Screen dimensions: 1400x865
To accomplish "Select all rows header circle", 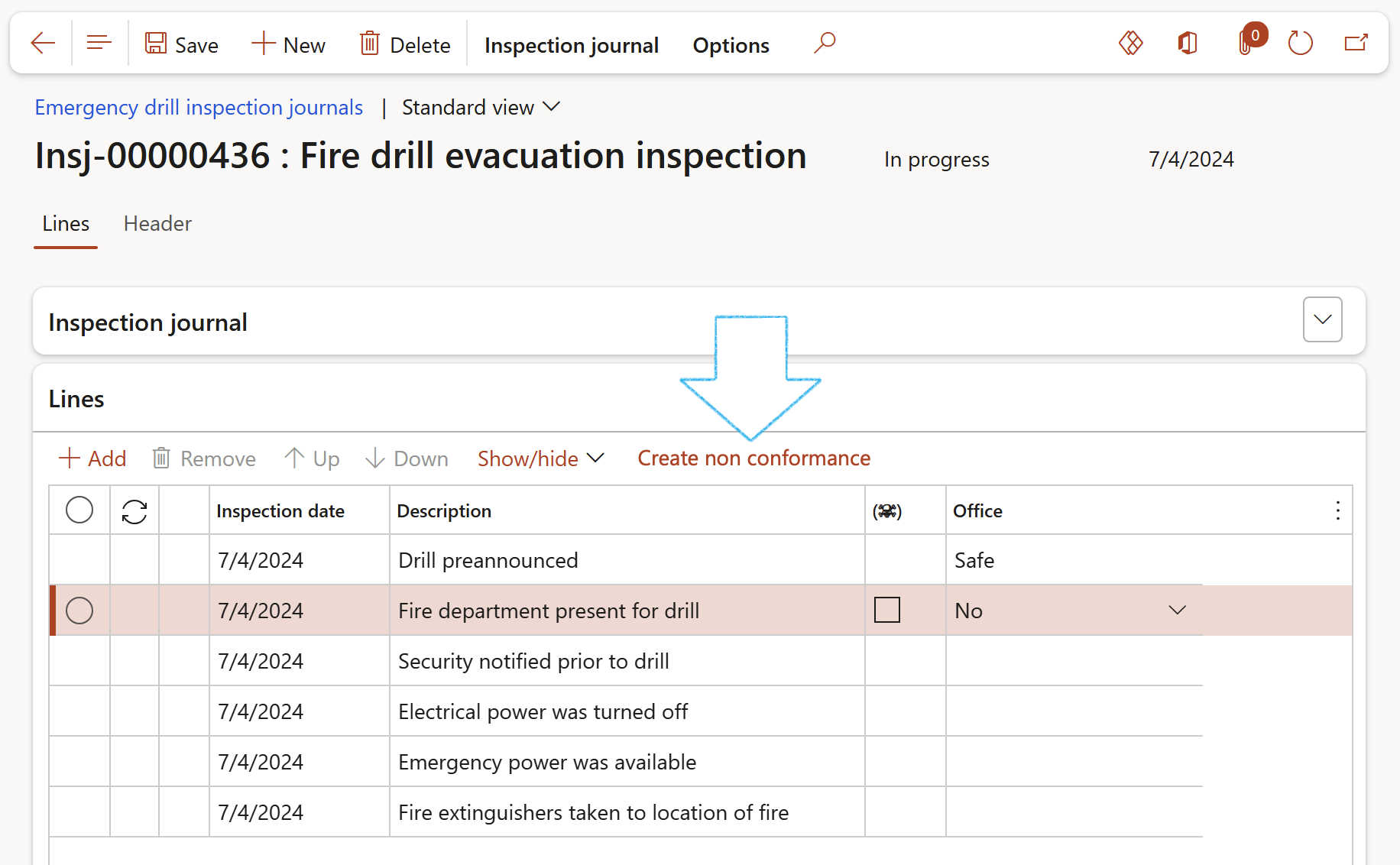I will (x=79, y=510).
